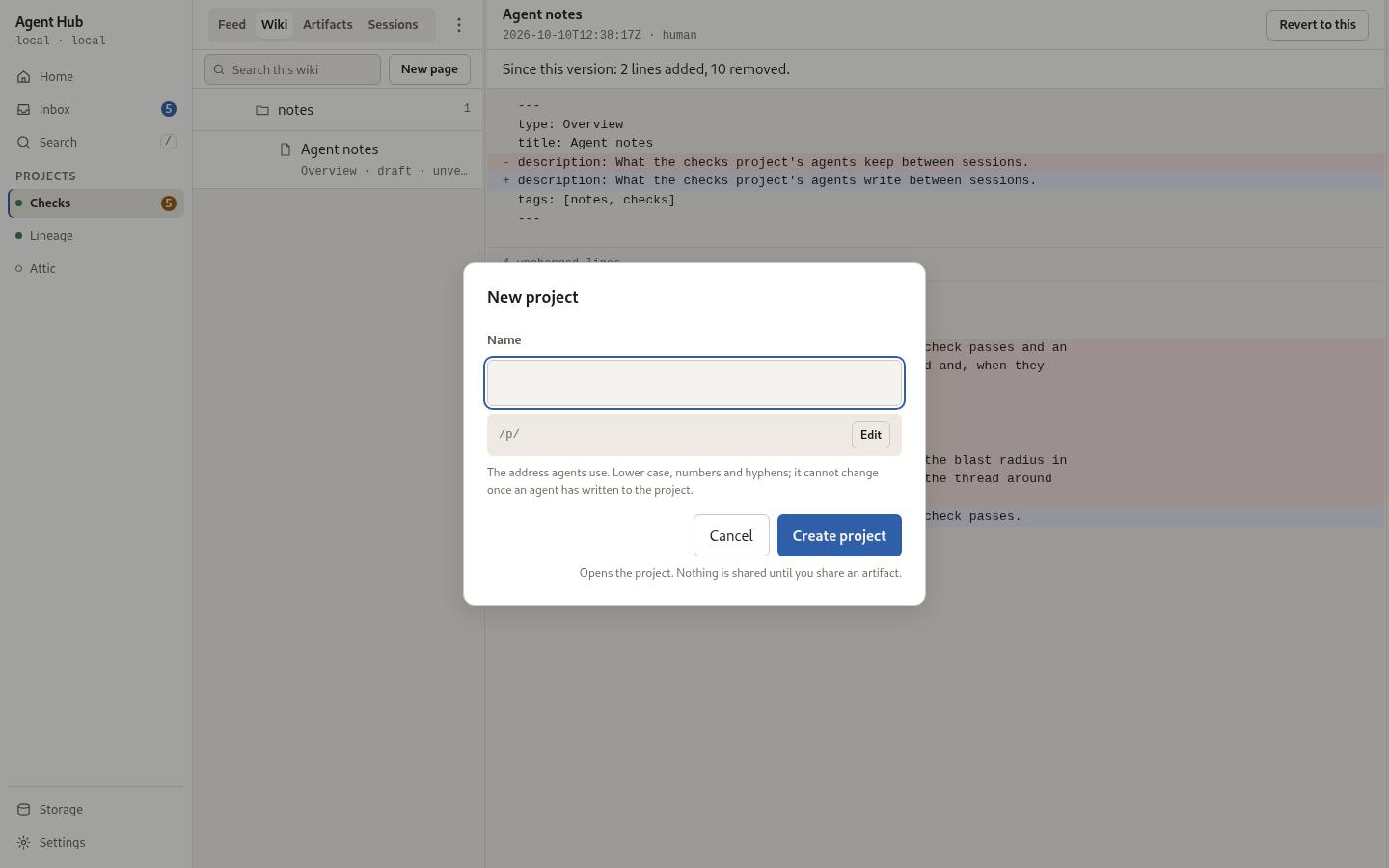Click the 'type: Overview' diff line
This screenshot has height=868, width=1389.
click(x=570, y=124)
